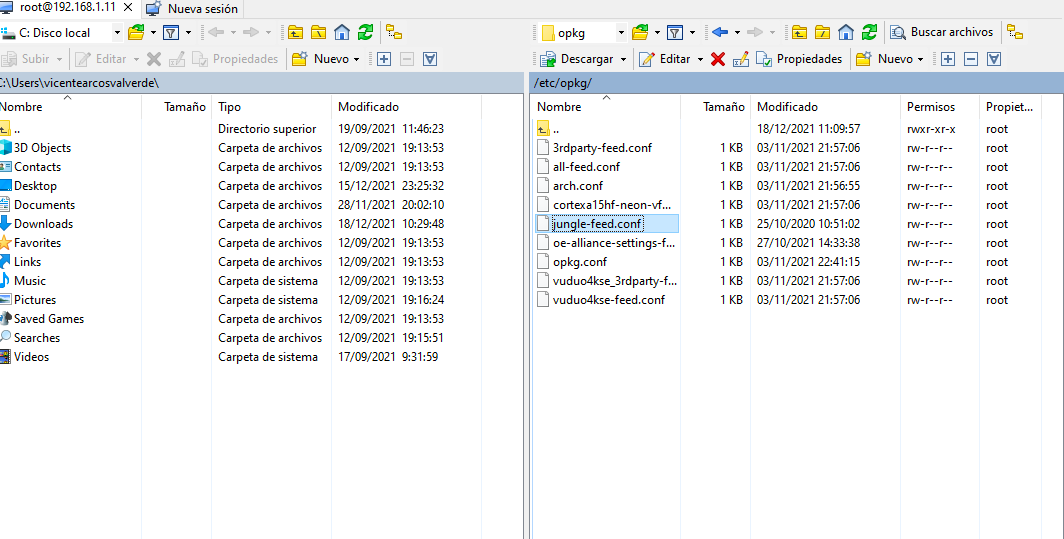Expand the remote Nuevo dropdown menu
Screen dimensions: 1064x539
(921, 59)
